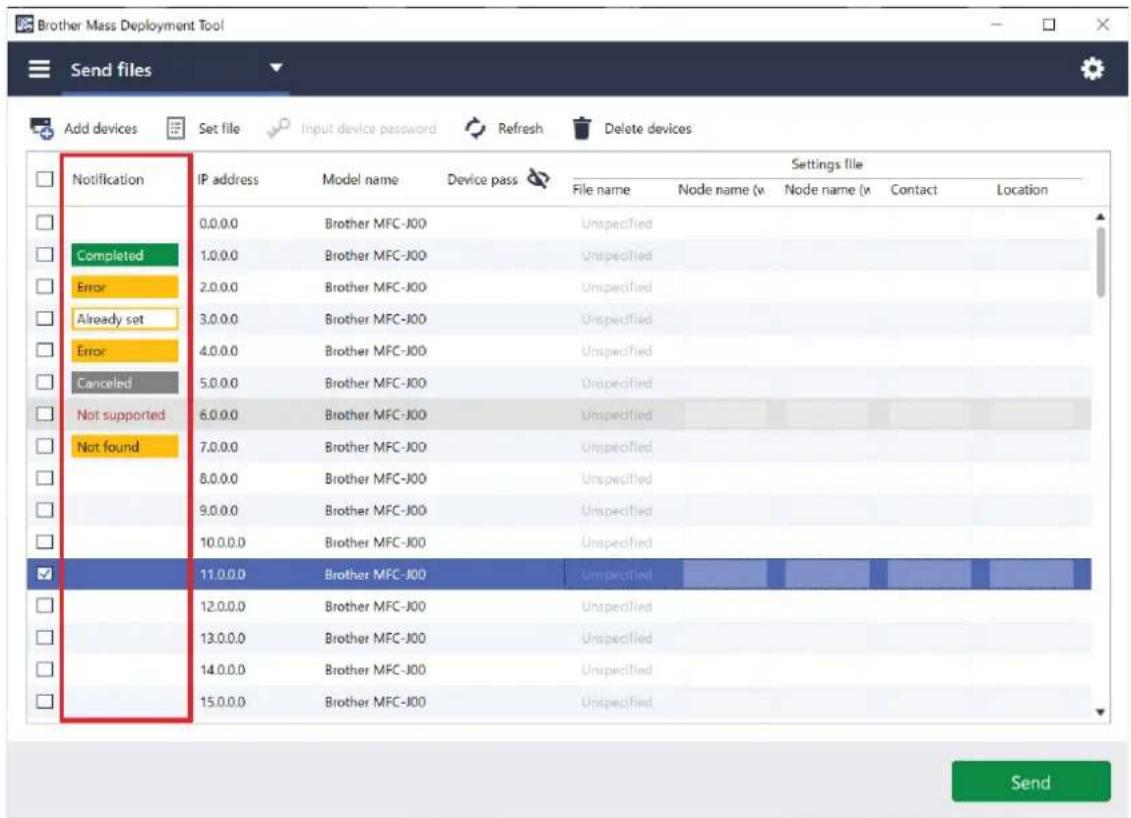The image size is (1131, 818).
Task: Click the Set file document icon
Action: tap(175, 128)
